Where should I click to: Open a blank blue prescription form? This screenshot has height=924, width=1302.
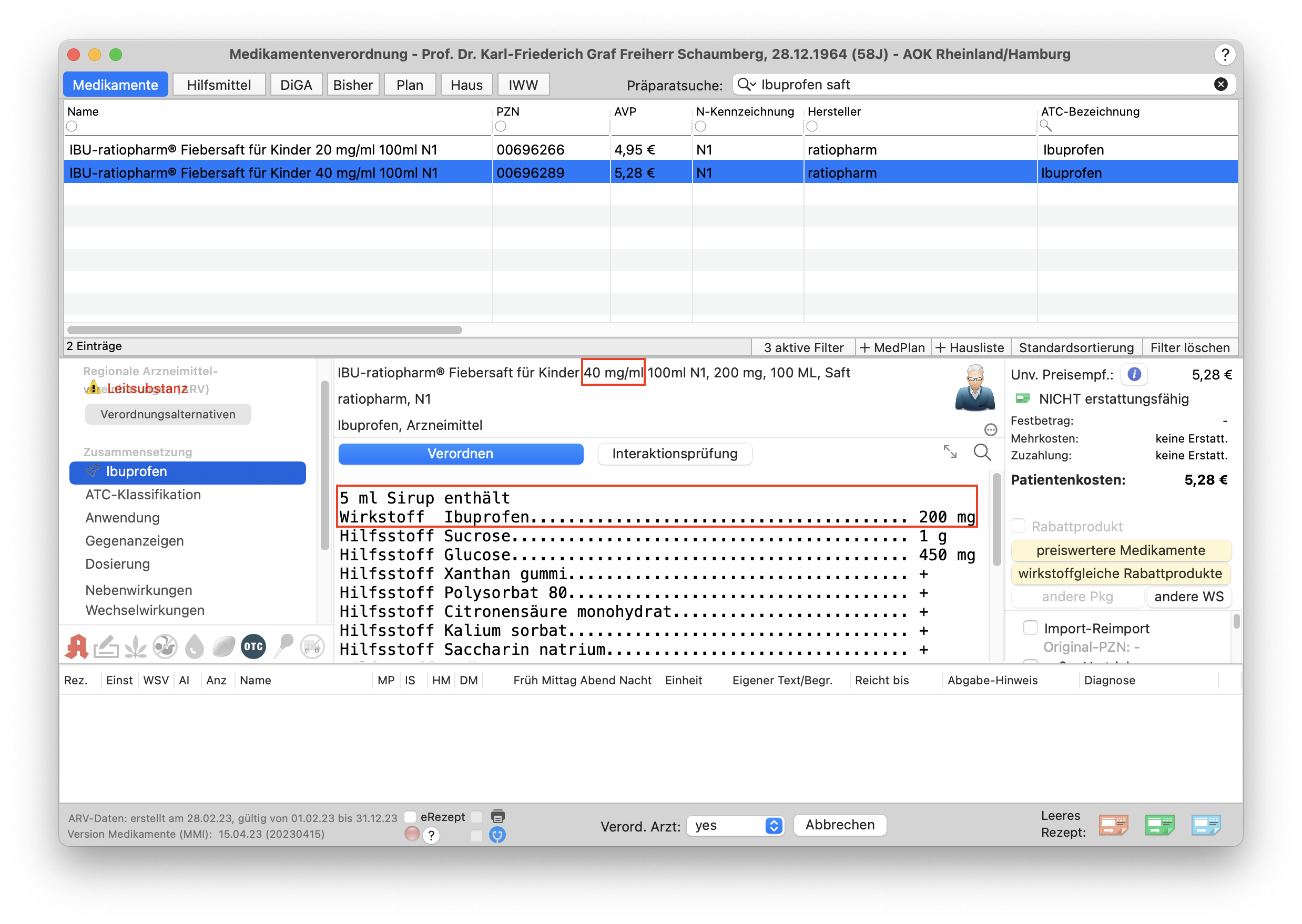pyautogui.click(x=1206, y=825)
